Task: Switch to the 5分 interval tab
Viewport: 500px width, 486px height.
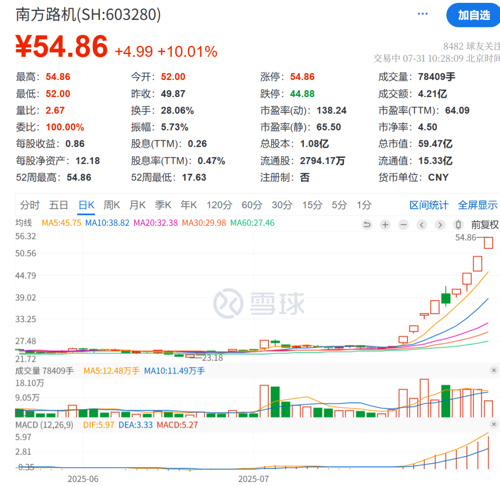Action: pyautogui.click(x=339, y=205)
